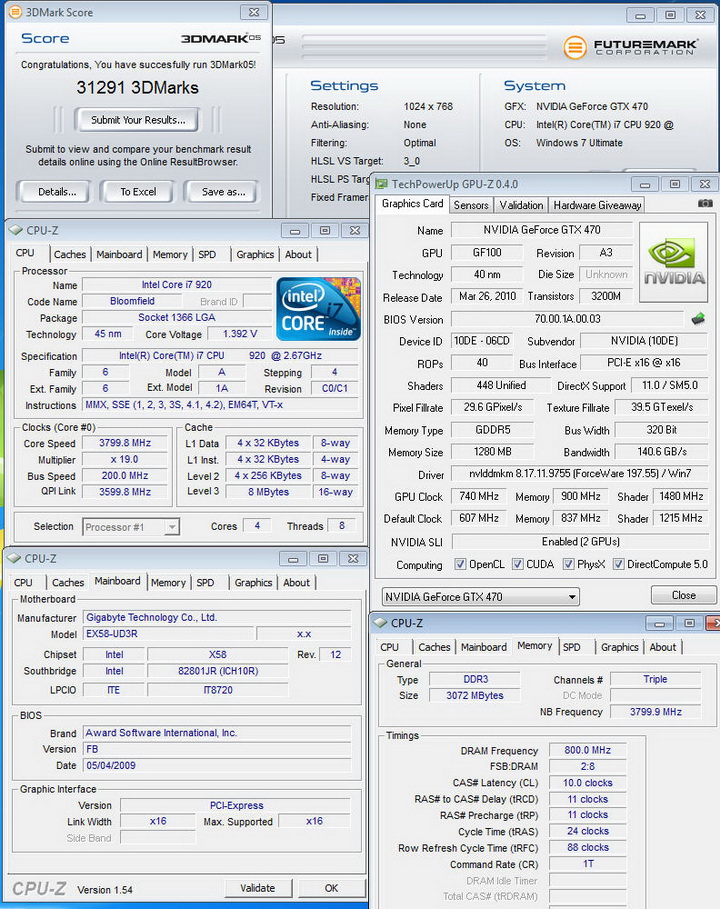
Task: Open Caches tab in top CPU-Z window
Action: pos(70,254)
